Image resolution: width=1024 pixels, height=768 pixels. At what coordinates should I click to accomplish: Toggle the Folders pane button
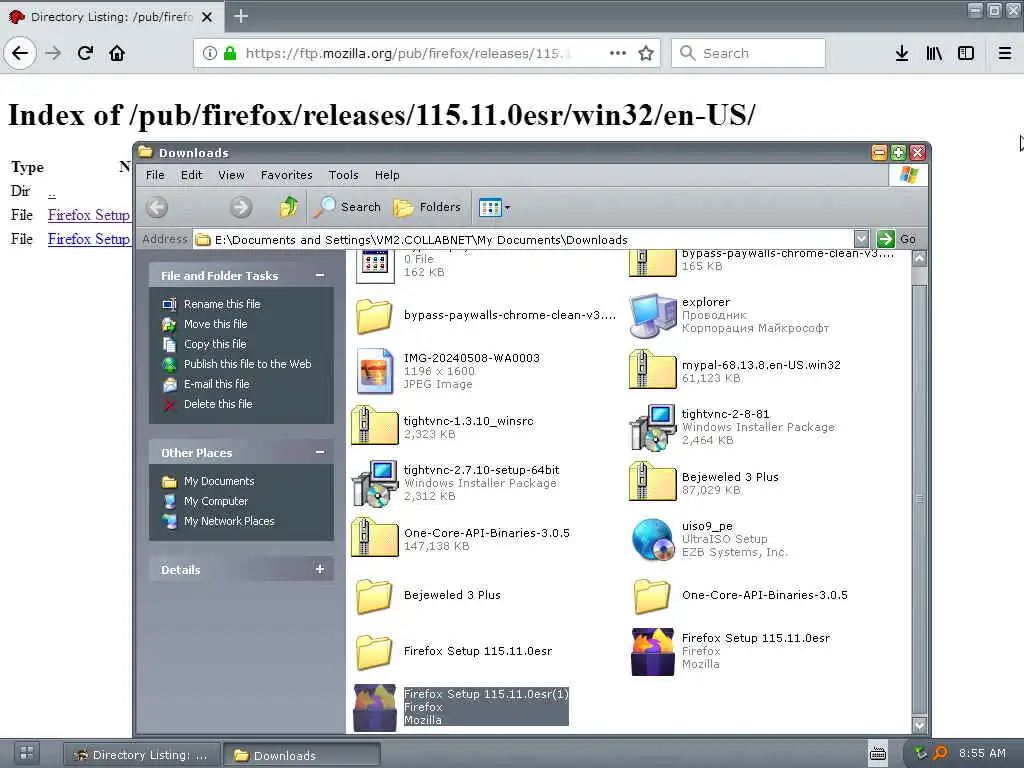click(x=427, y=207)
